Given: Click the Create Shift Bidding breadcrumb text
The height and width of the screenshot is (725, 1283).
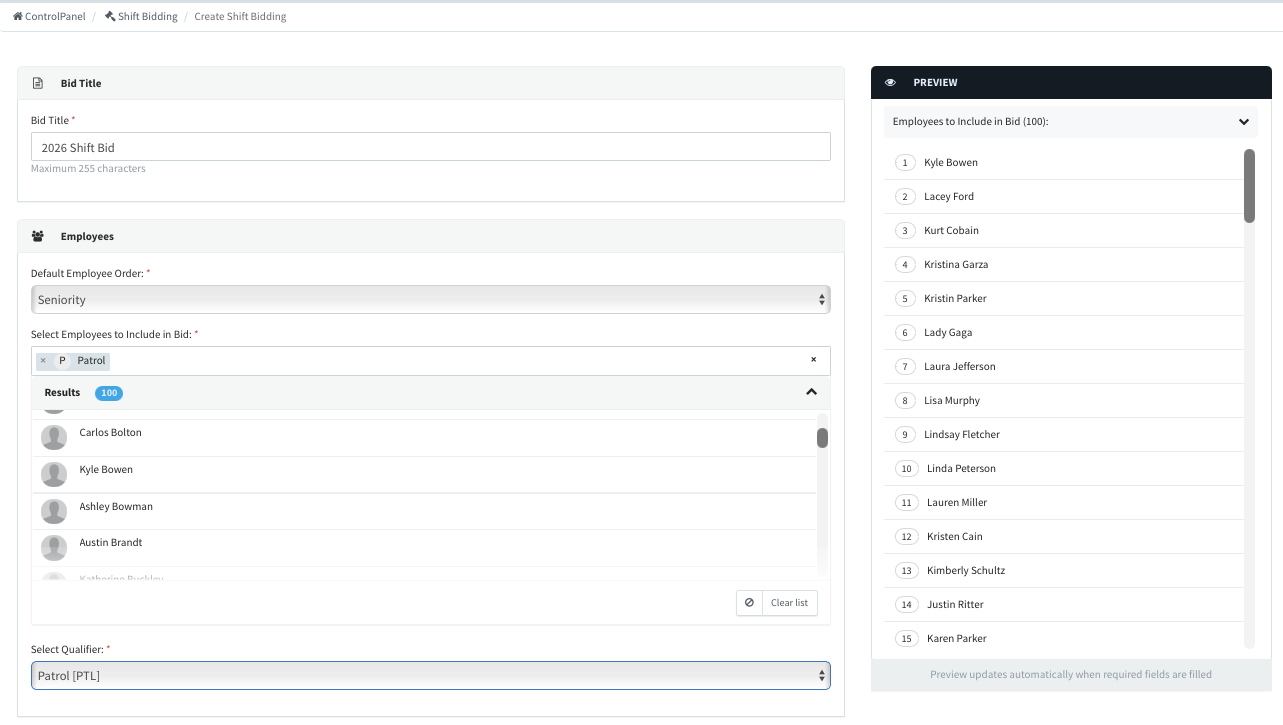Looking at the screenshot, I should click(240, 17).
